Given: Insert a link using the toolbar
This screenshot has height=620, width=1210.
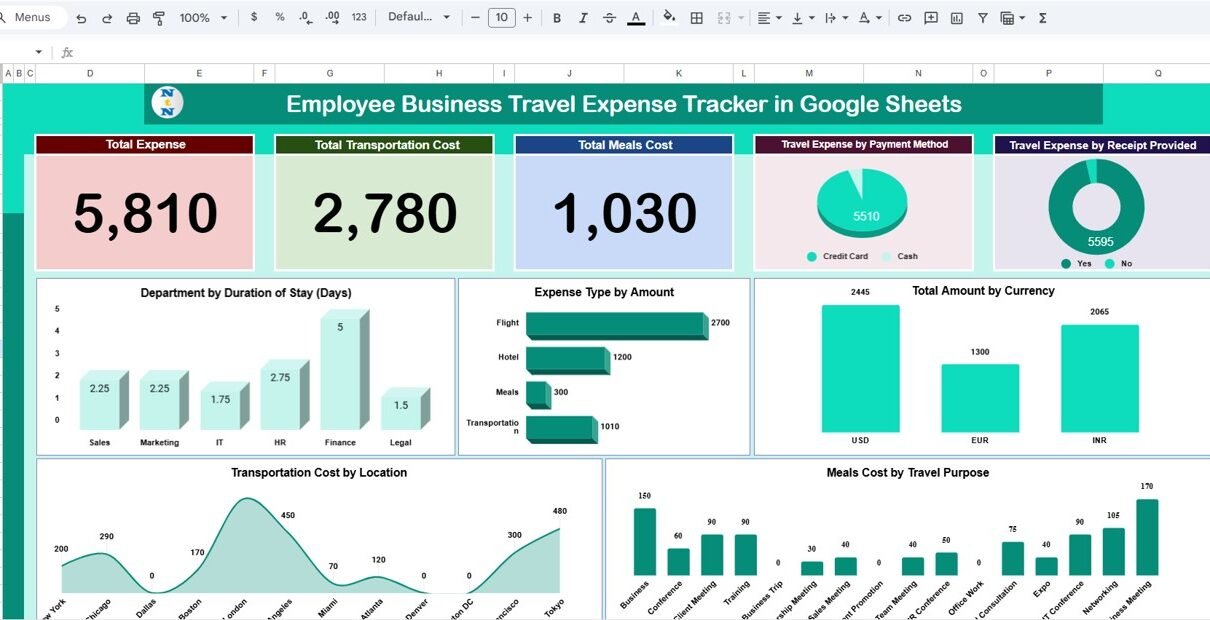Looking at the screenshot, I should (904, 18).
